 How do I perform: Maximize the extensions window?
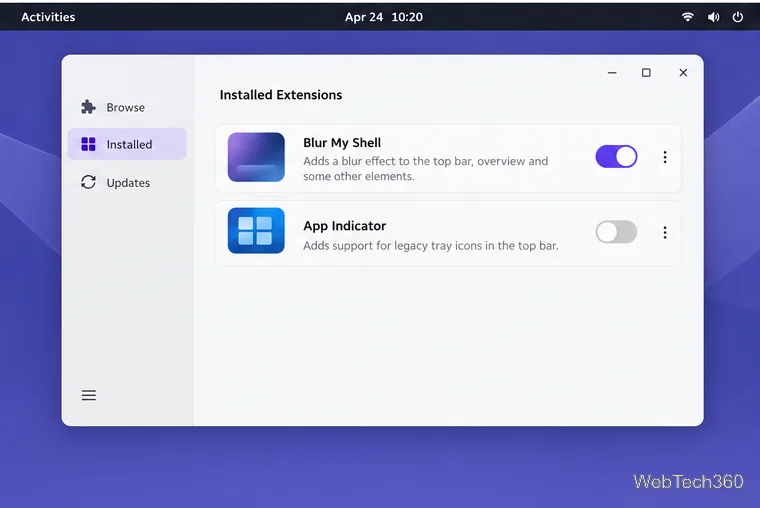click(x=646, y=73)
